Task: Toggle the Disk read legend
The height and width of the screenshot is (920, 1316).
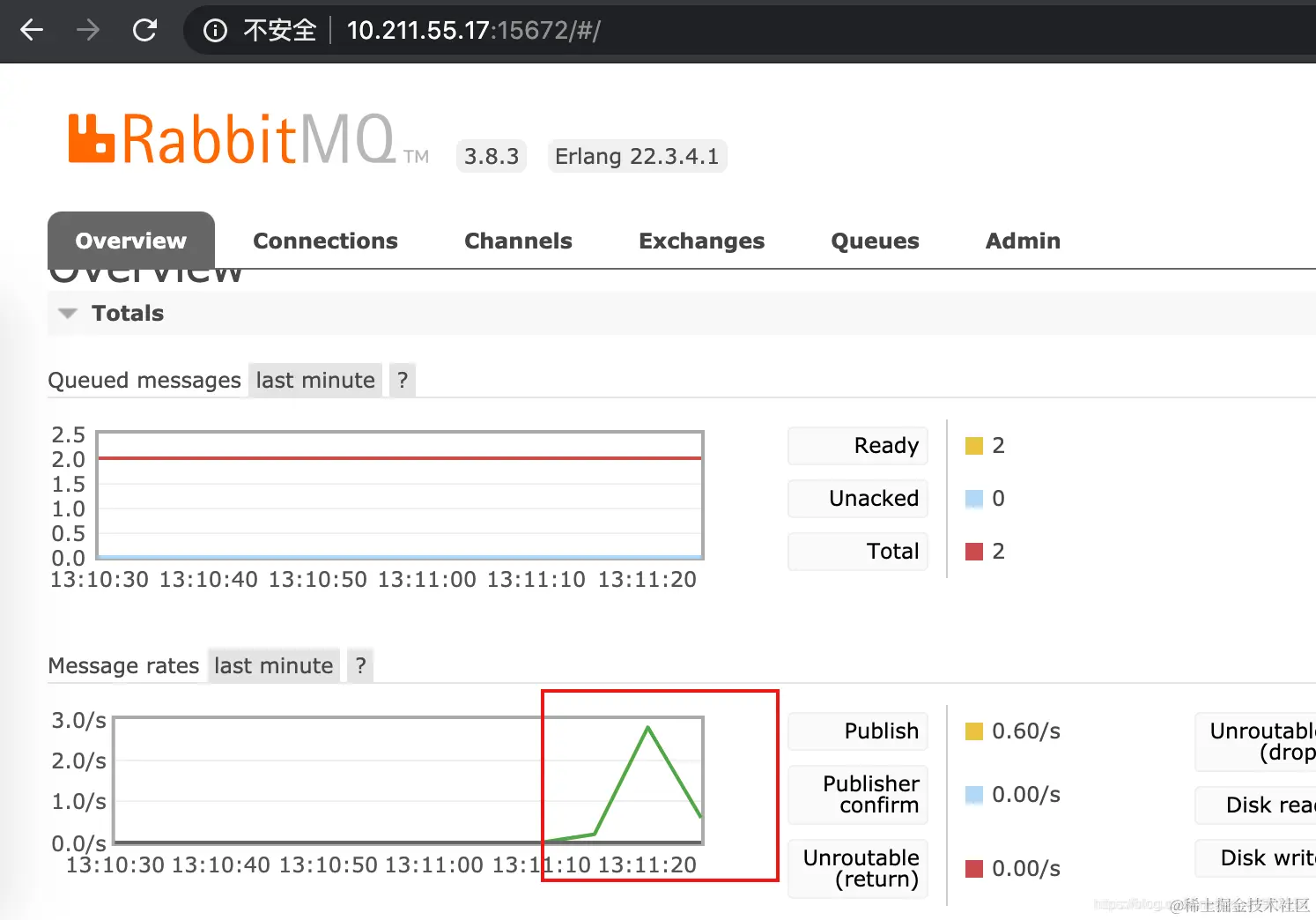Action: pyautogui.click(x=1255, y=805)
